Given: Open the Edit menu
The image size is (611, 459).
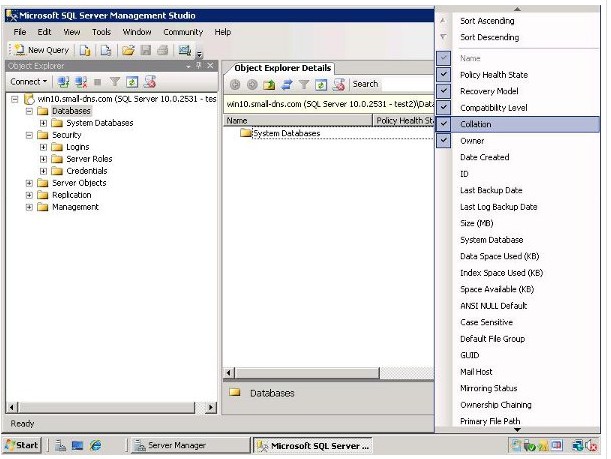Looking at the screenshot, I should click(44, 32).
